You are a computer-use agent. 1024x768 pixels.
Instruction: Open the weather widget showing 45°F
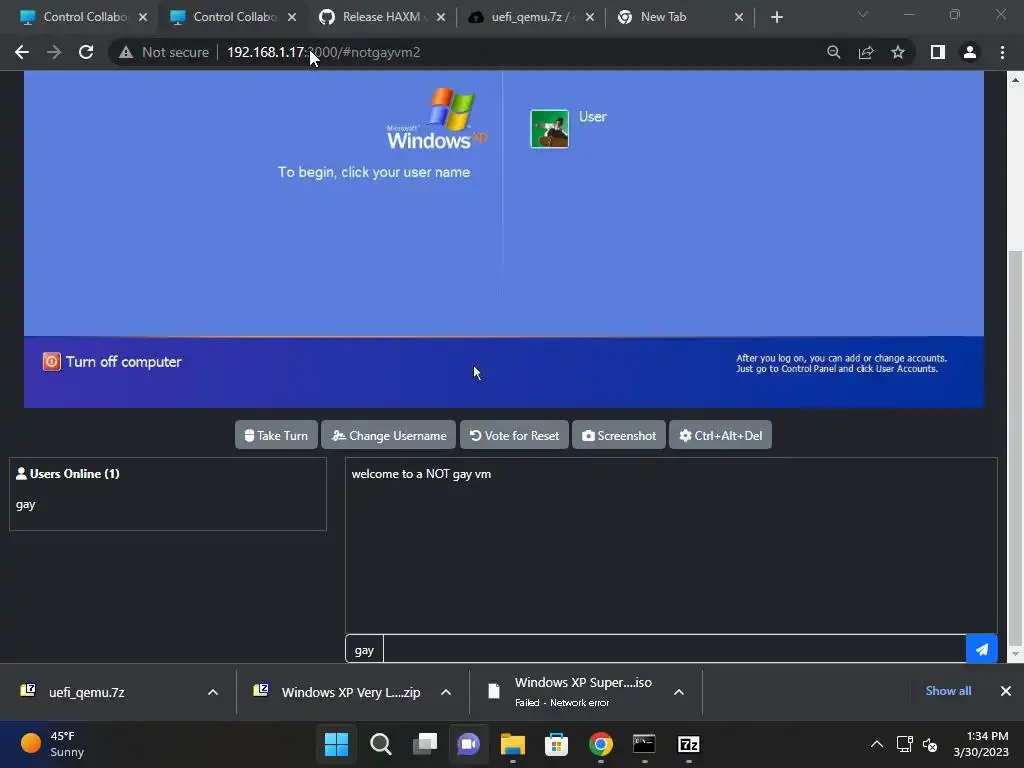pos(54,744)
